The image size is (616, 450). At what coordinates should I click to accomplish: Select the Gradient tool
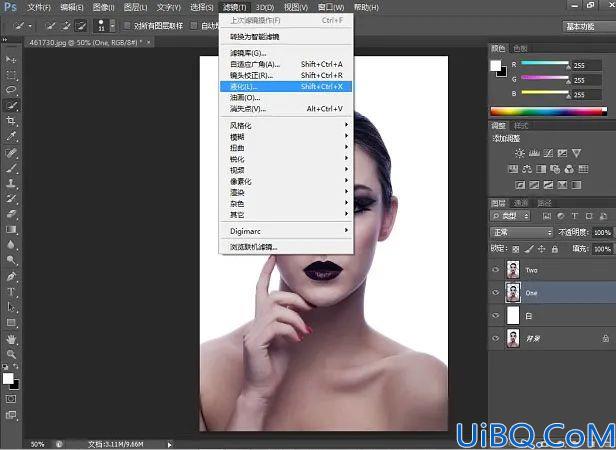(x=11, y=230)
